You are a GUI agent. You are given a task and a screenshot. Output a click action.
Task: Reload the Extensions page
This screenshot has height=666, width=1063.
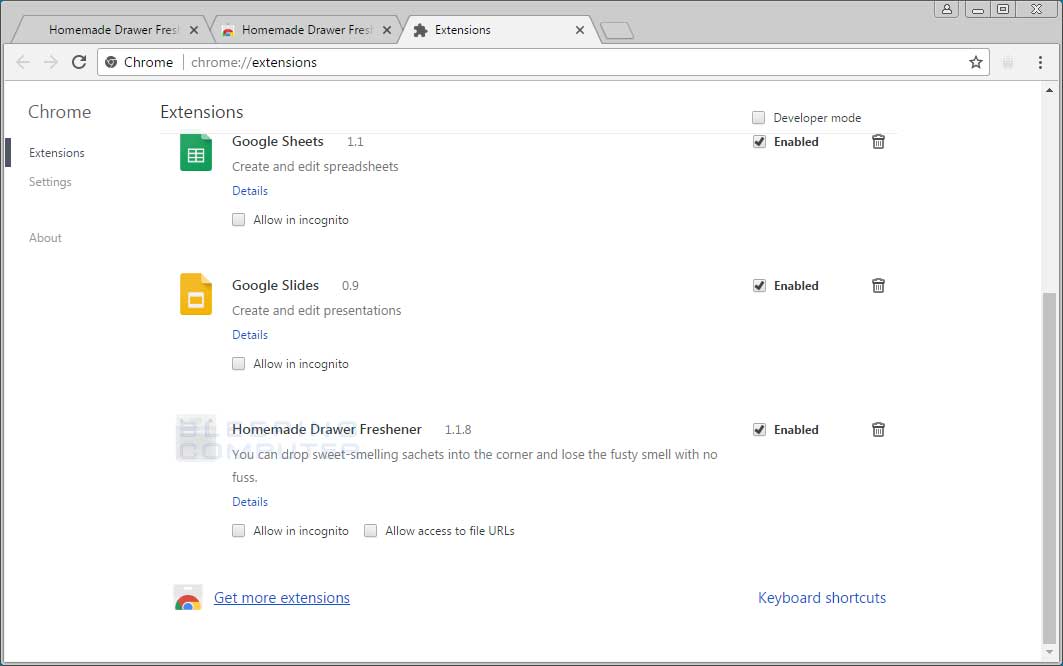click(x=79, y=62)
